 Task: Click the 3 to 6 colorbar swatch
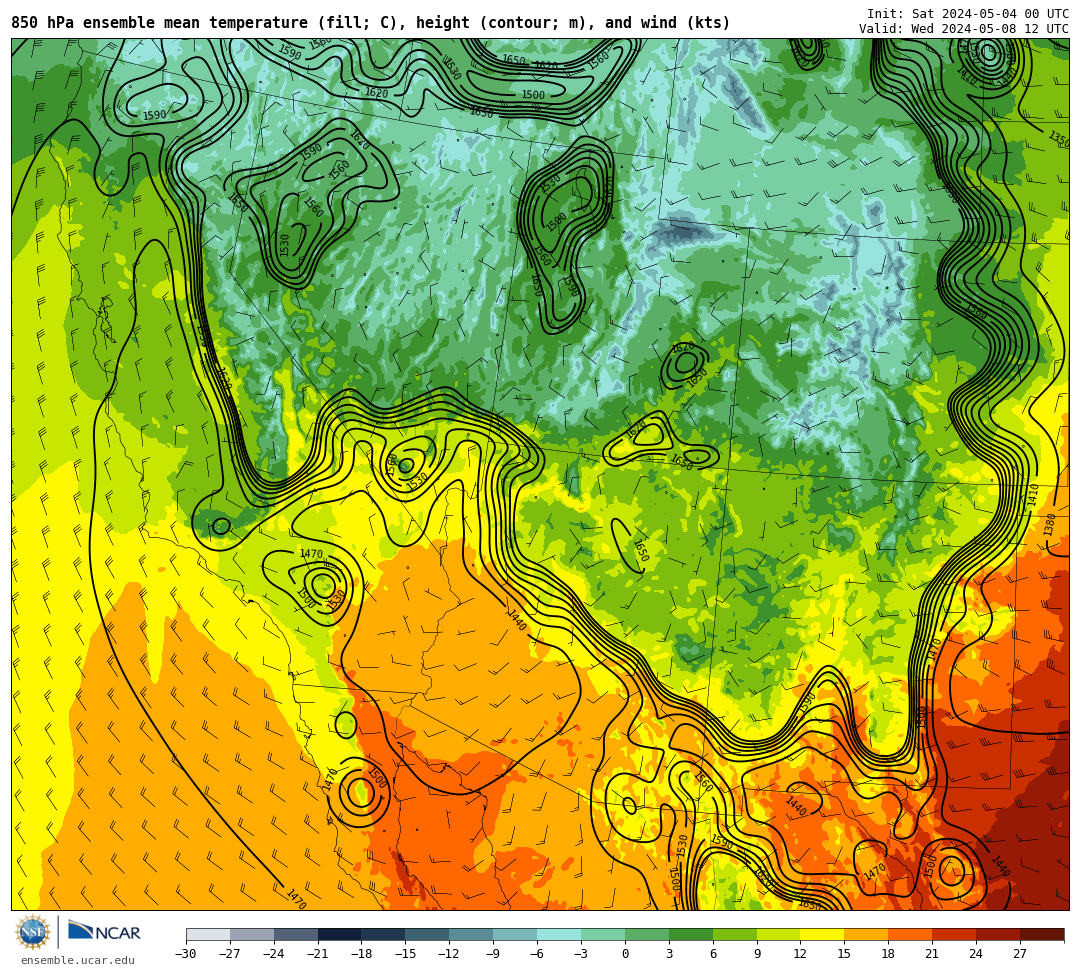coord(691,934)
